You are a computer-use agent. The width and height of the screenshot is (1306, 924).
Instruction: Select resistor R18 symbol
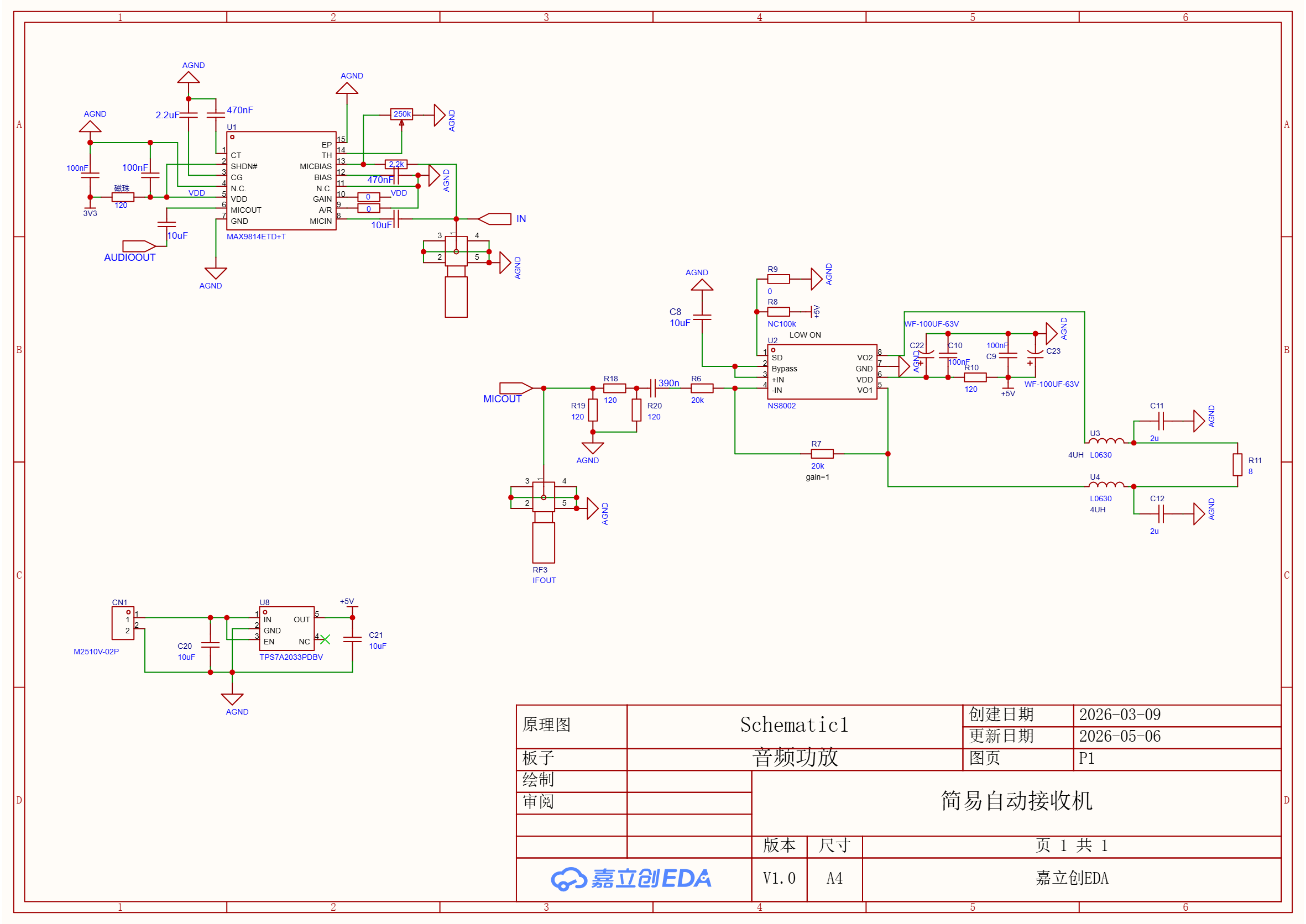(614, 388)
